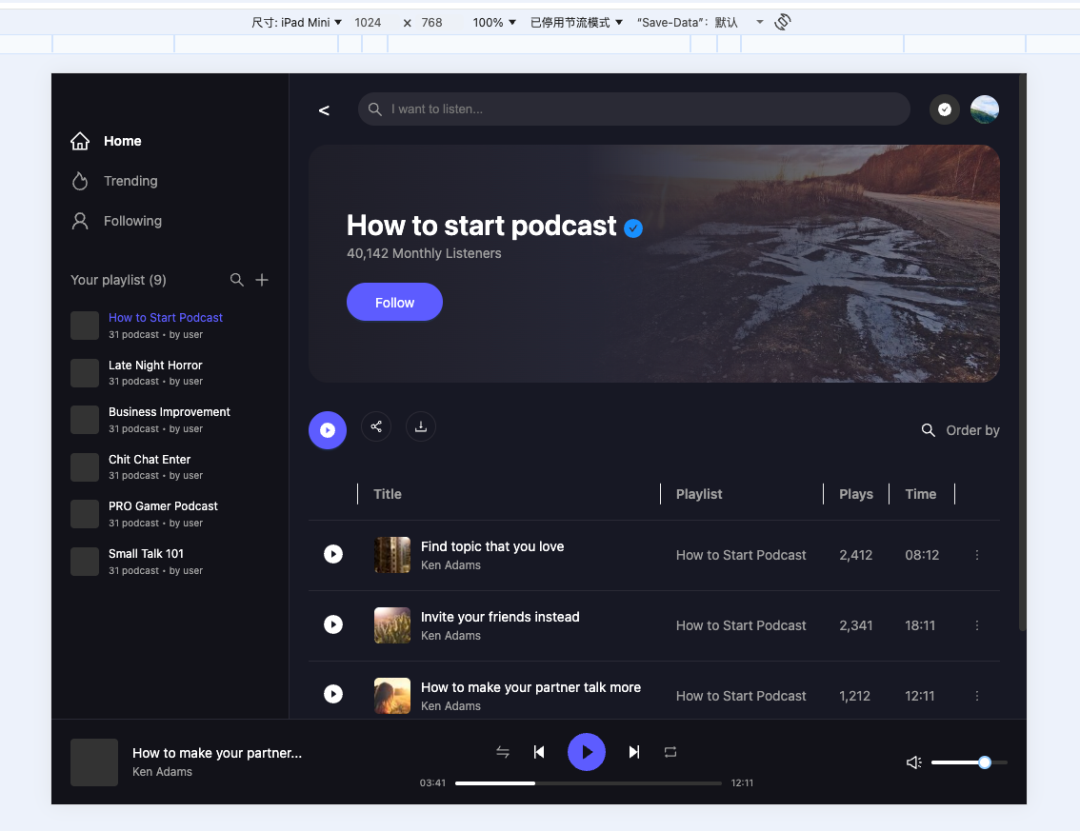
Task: Click the Home house icon
Action: tap(80, 141)
